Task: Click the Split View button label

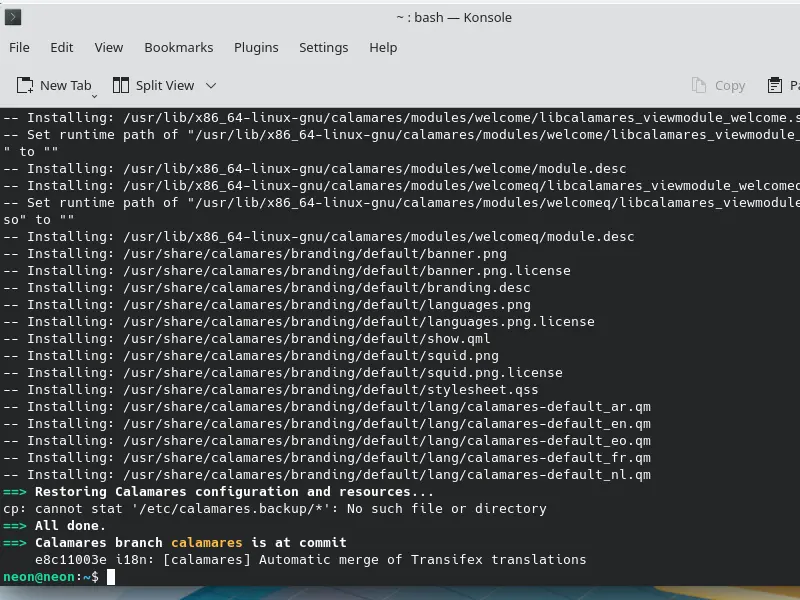Action: 165,85
